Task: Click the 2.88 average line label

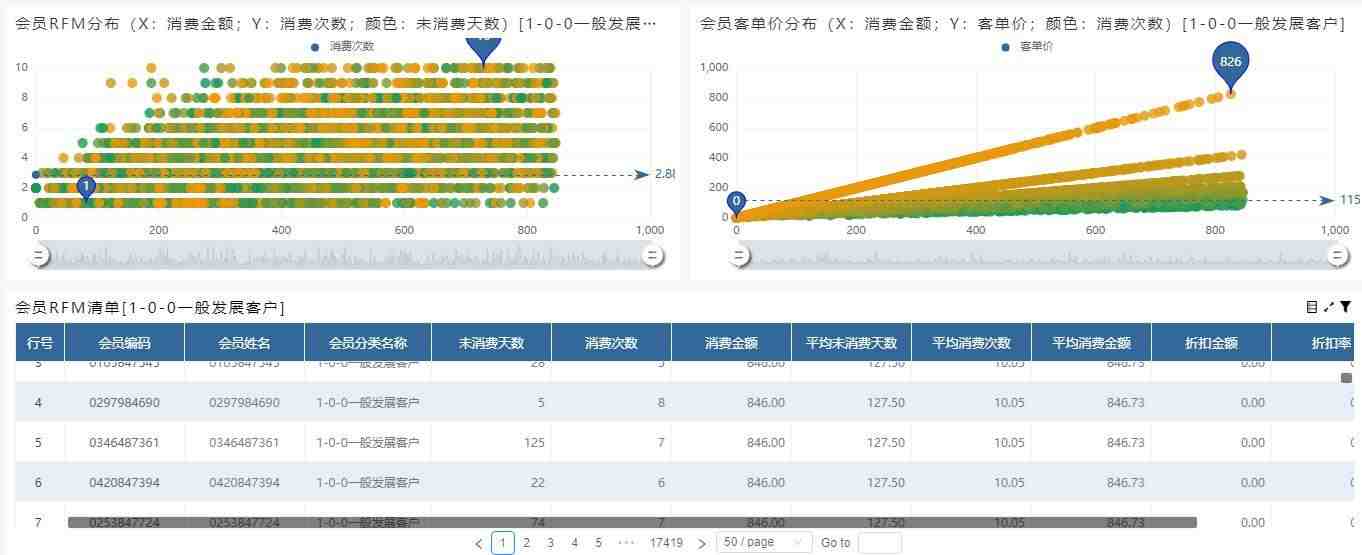Action: tap(665, 174)
